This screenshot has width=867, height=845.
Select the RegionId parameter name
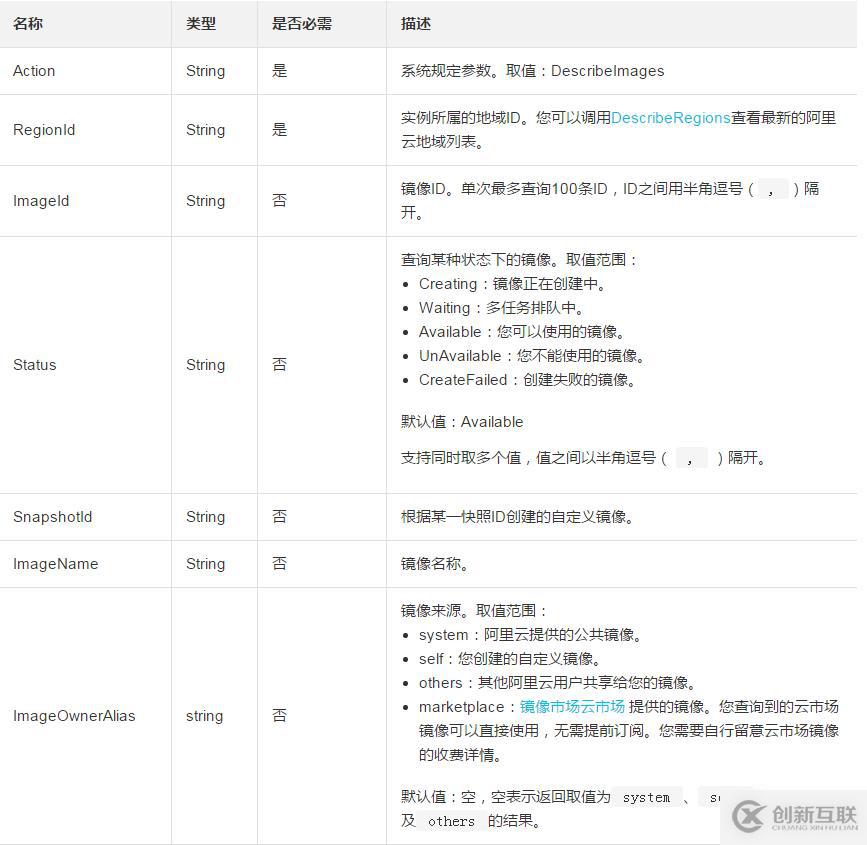pyautogui.click(x=44, y=130)
